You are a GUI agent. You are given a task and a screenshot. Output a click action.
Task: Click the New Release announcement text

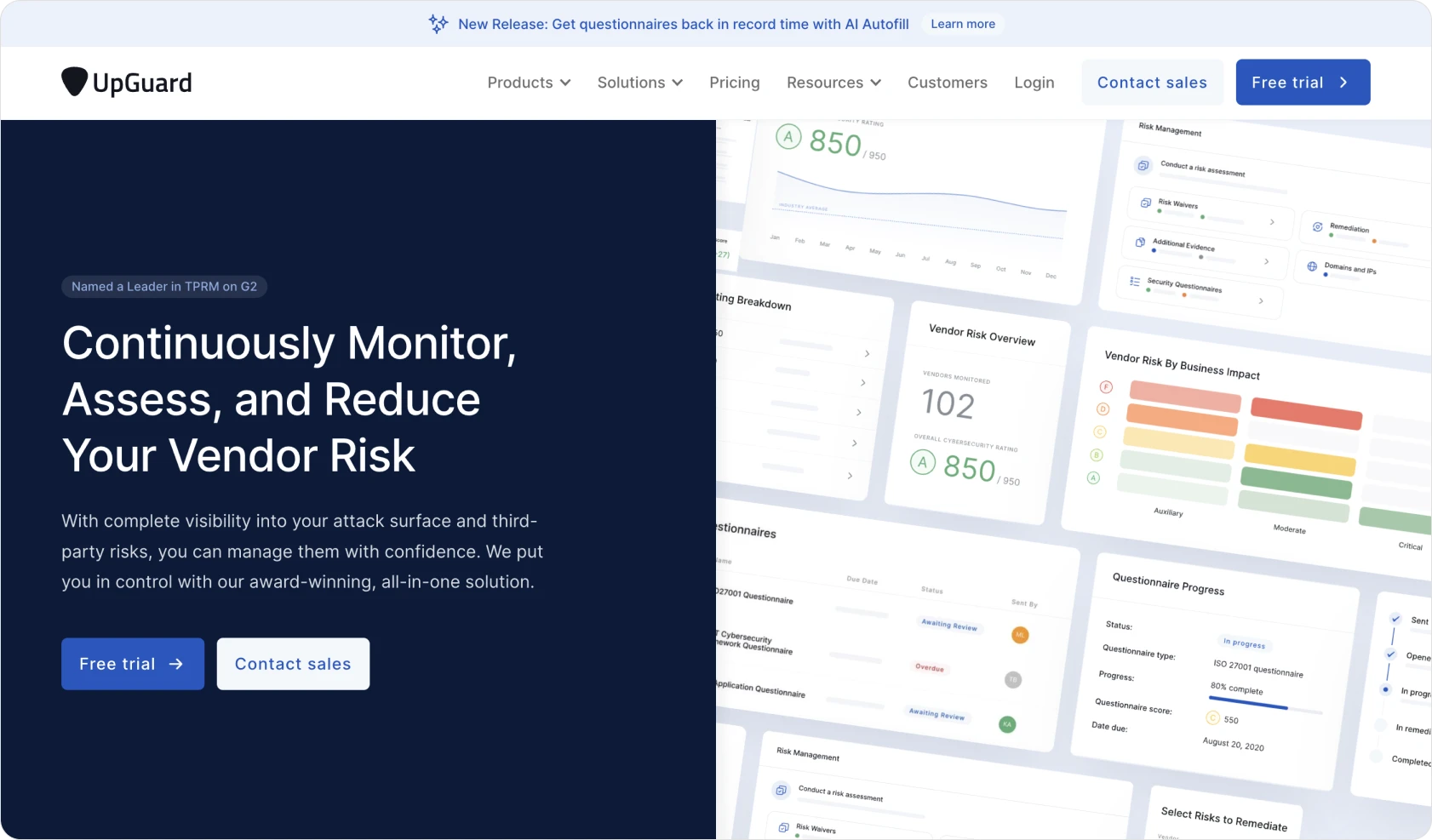683,24
